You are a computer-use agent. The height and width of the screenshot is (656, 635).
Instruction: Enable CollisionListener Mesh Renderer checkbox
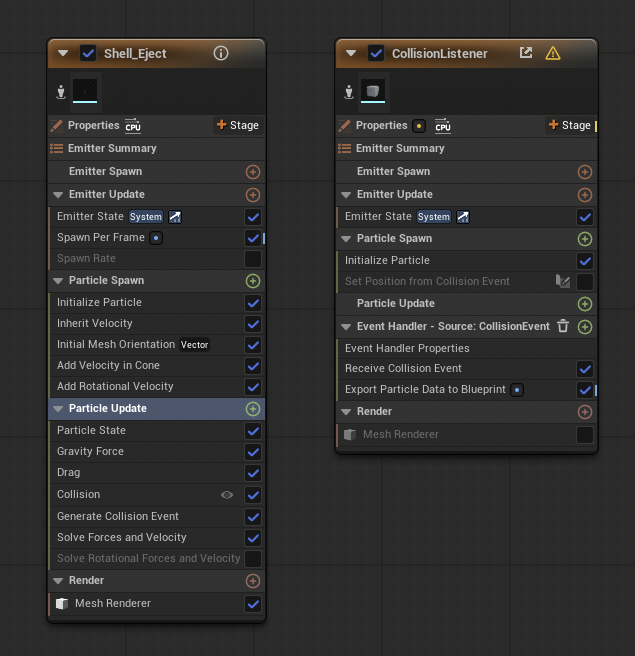tap(585, 435)
